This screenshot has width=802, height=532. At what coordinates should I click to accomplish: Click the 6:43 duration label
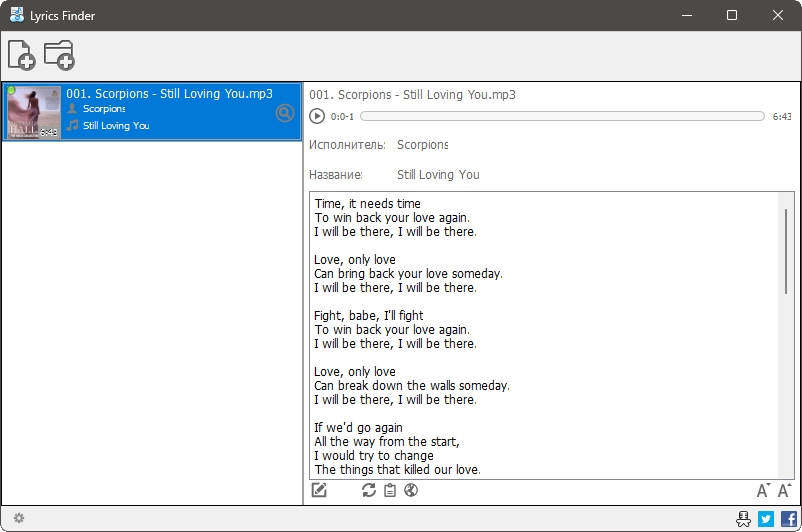click(x=782, y=117)
